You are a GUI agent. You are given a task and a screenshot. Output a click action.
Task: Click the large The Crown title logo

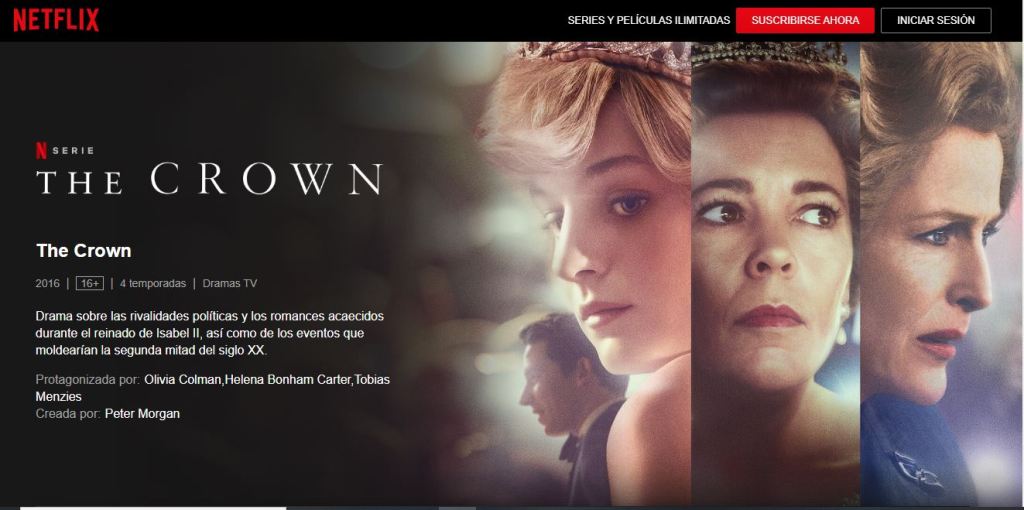[x=209, y=179]
